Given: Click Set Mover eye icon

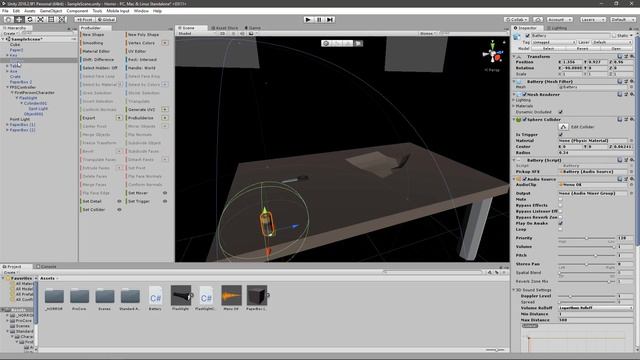Looking at the screenshot, I should tap(165, 193).
